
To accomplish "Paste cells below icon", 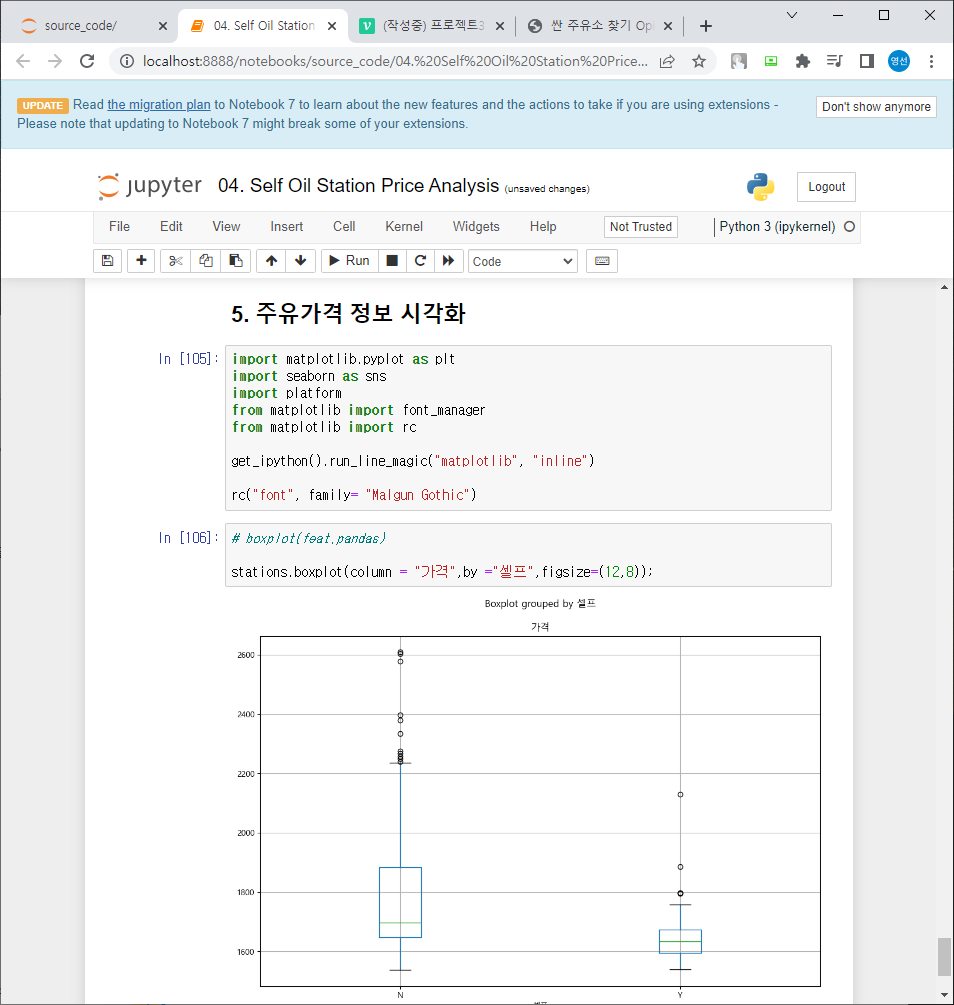I will coord(235,261).
